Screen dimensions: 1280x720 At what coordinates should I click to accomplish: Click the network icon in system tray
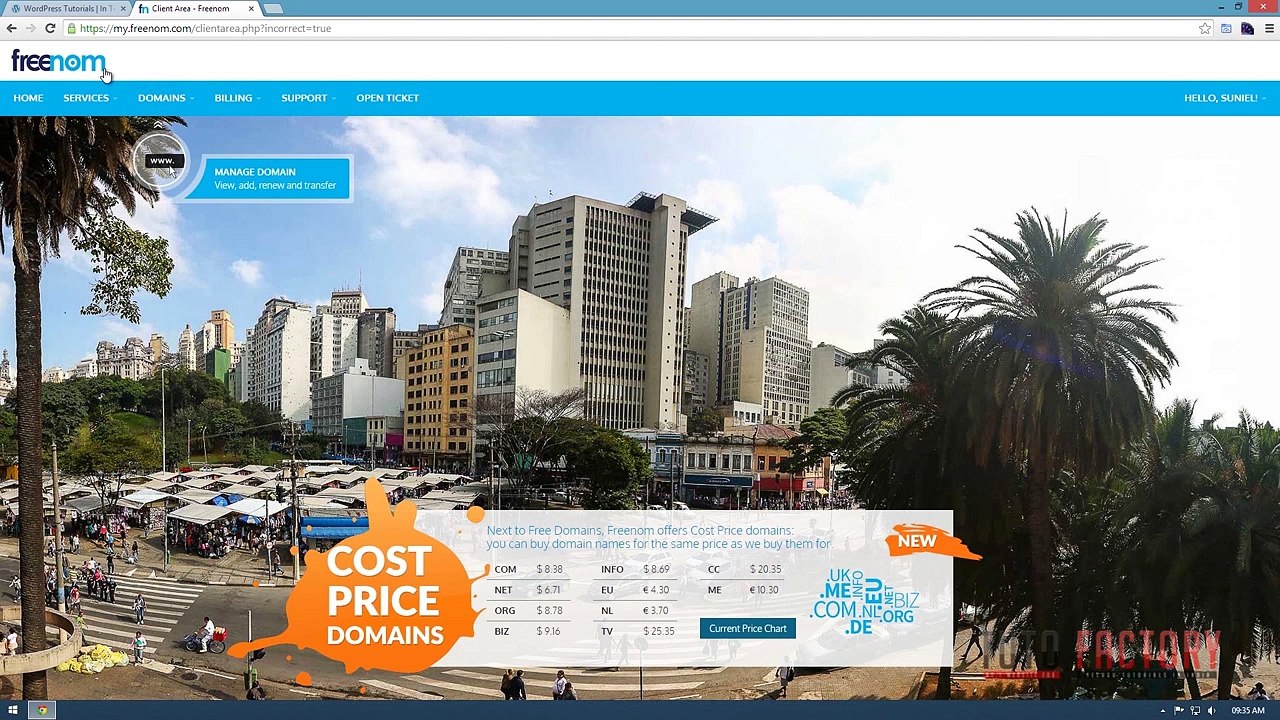click(1195, 710)
